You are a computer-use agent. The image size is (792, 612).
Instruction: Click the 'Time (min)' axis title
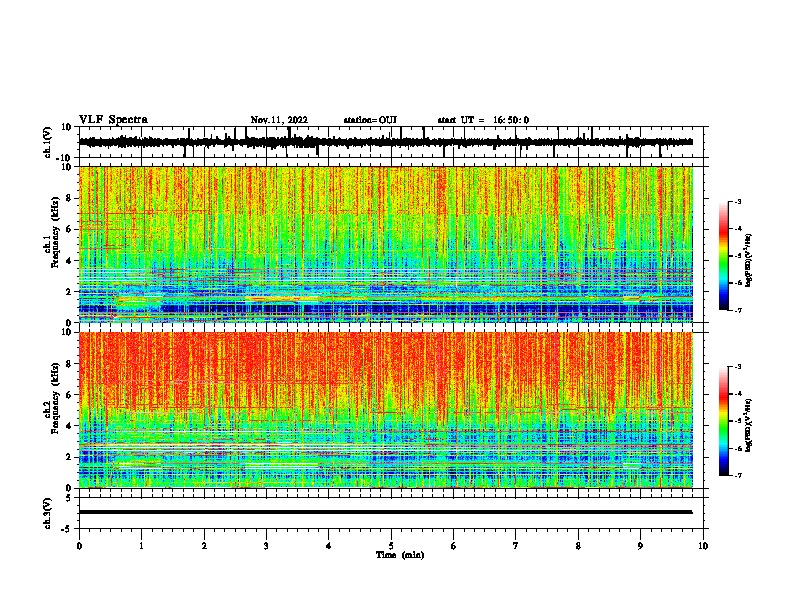coord(400,555)
